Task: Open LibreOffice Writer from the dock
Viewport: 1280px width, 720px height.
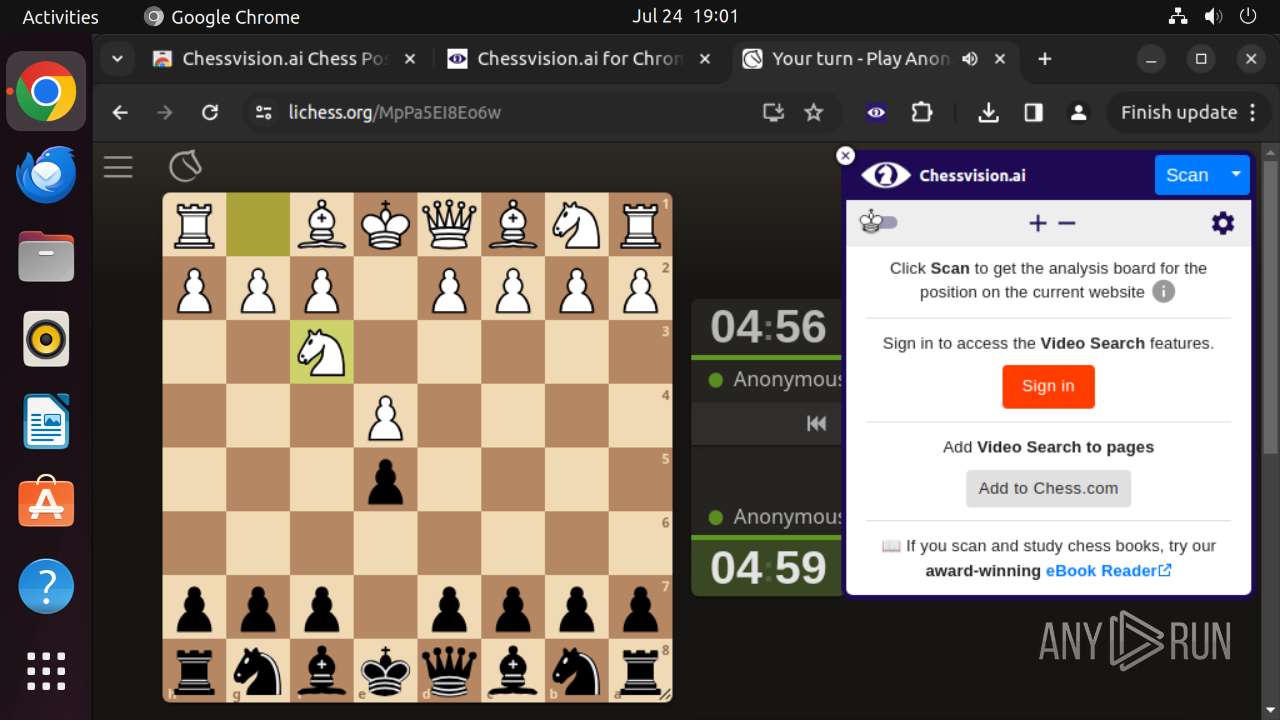Action: pyautogui.click(x=46, y=421)
